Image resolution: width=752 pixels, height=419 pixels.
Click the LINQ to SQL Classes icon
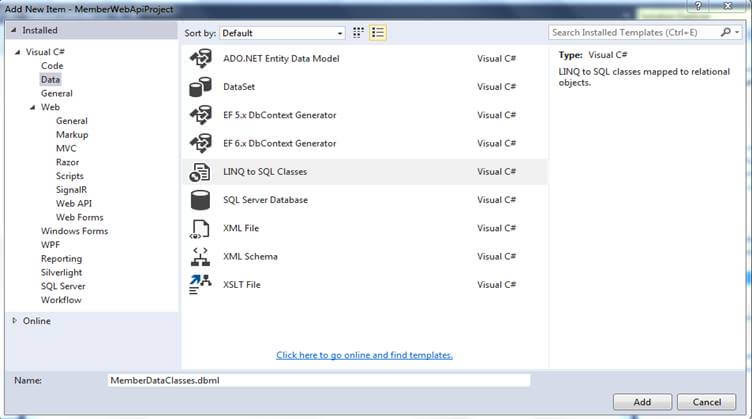[200, 172]
